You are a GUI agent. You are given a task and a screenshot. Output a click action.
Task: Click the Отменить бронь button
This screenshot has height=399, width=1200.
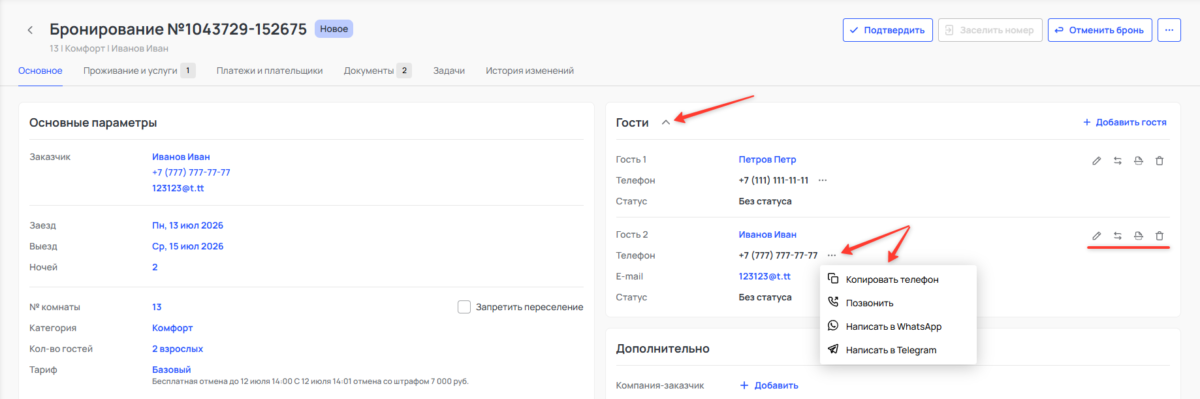(1100, 30)
